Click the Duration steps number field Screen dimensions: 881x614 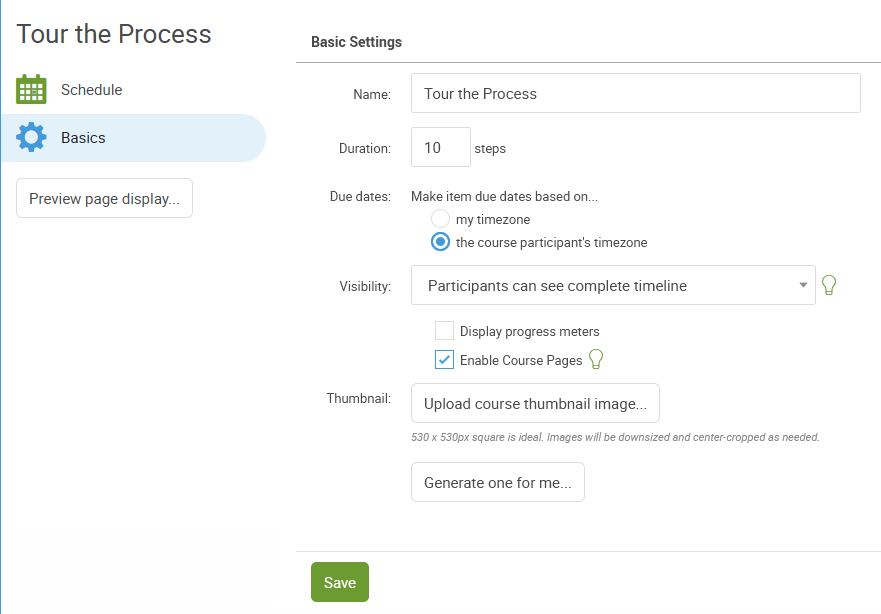click(x=440, y=147)
